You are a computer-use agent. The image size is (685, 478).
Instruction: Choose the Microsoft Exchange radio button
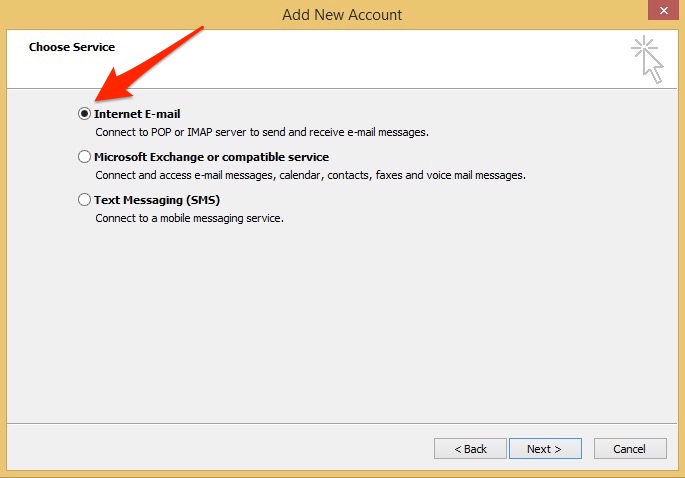tap(84, 157)
